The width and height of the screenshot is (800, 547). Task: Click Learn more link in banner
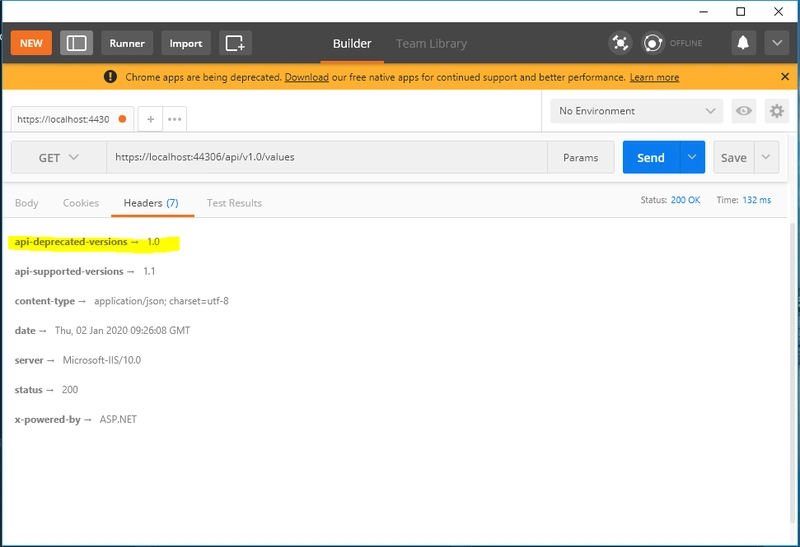(654, 77)
